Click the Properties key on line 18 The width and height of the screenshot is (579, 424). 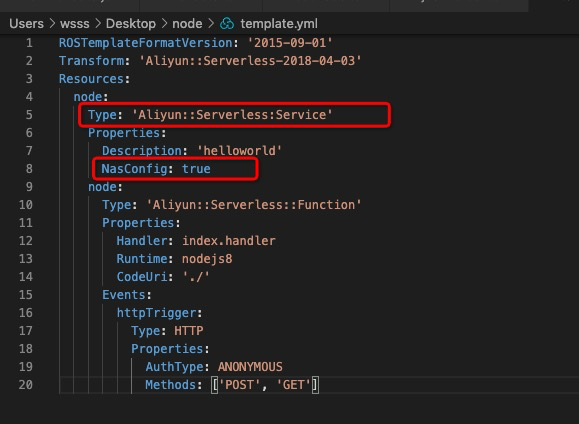pyautogui.click(x=167, y=349)
